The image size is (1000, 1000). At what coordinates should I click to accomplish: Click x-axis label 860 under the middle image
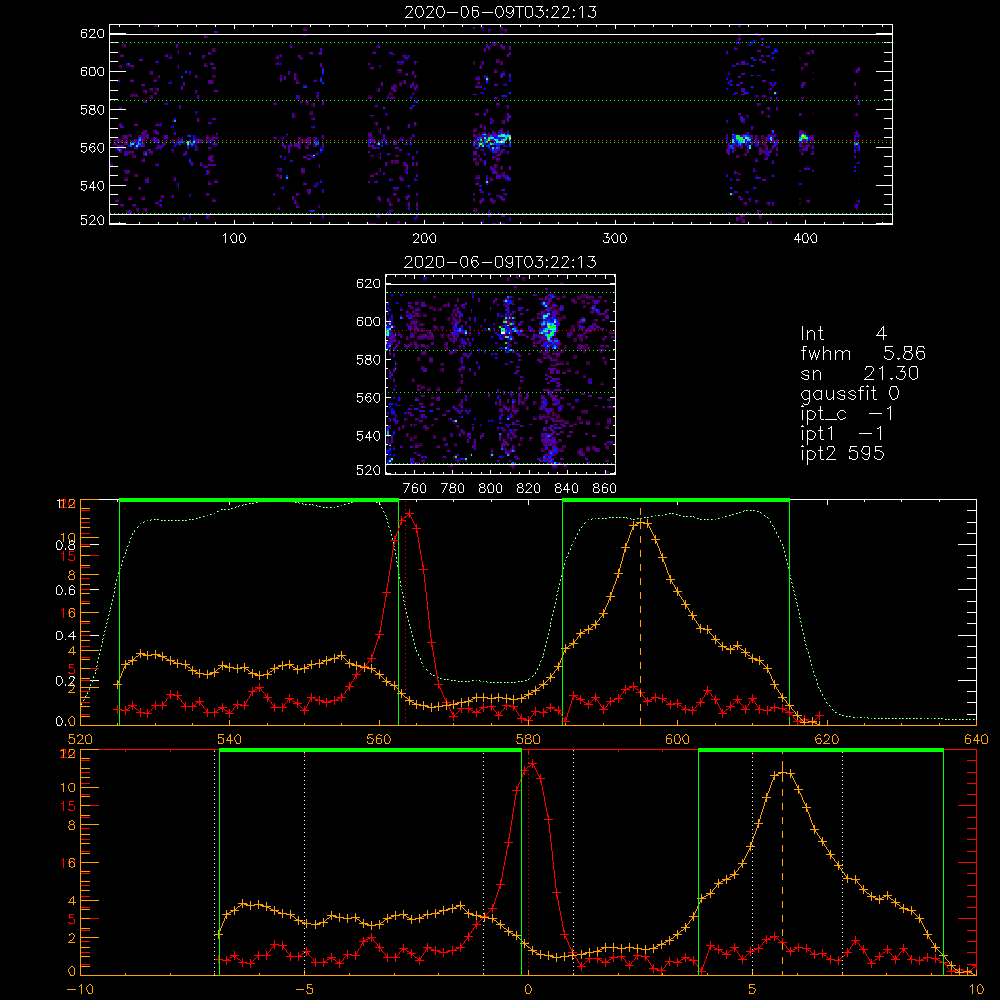click(605, 489)
